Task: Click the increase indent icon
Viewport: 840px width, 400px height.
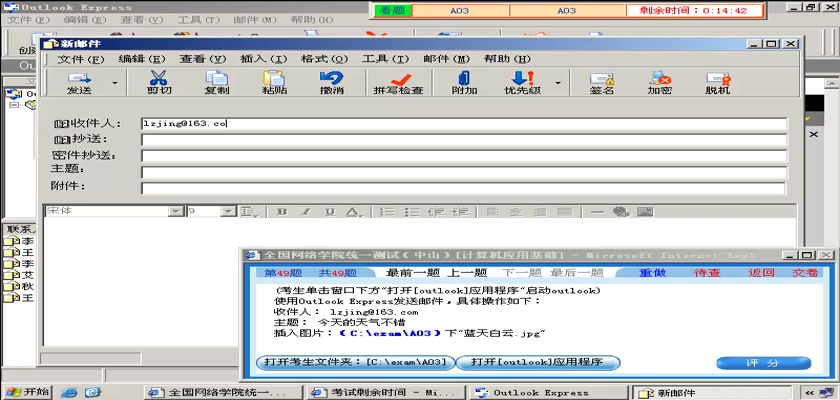Action: [x=460, y=212]
